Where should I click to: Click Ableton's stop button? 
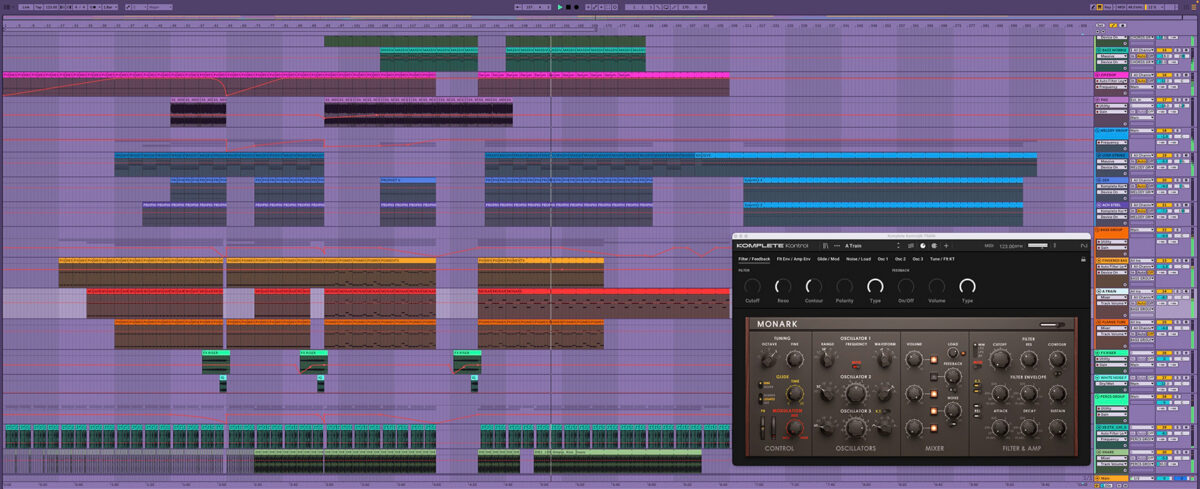coord(568,7)
